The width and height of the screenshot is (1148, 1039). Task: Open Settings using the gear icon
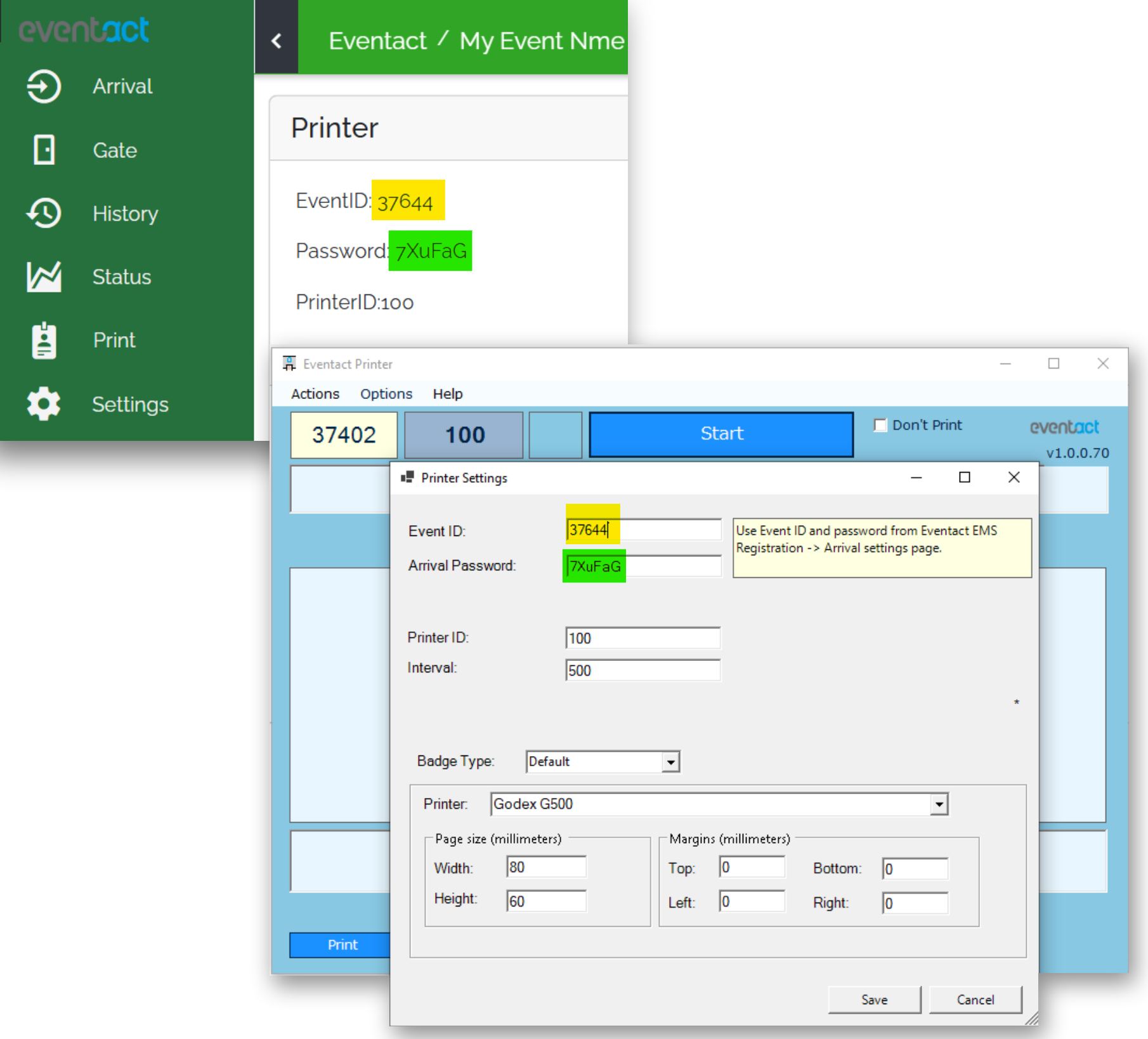(42, 404)
